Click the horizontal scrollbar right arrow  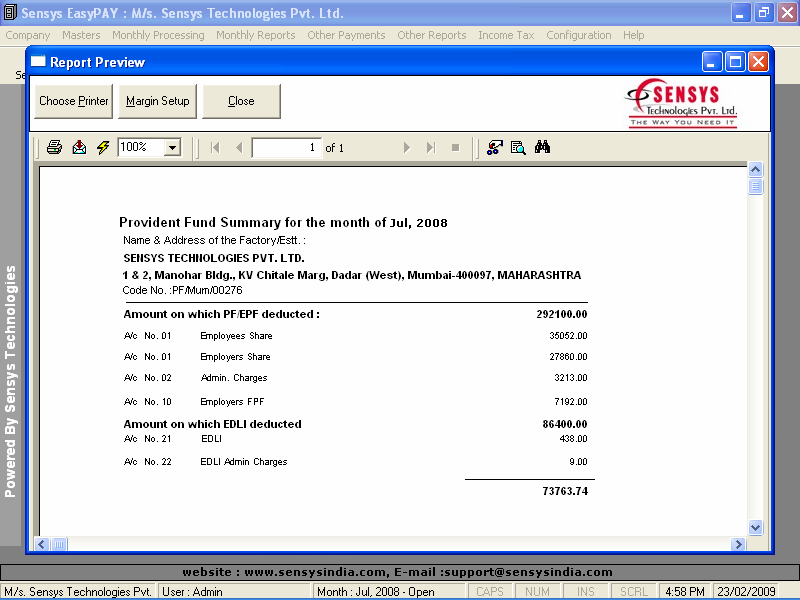tap(738, 544)
